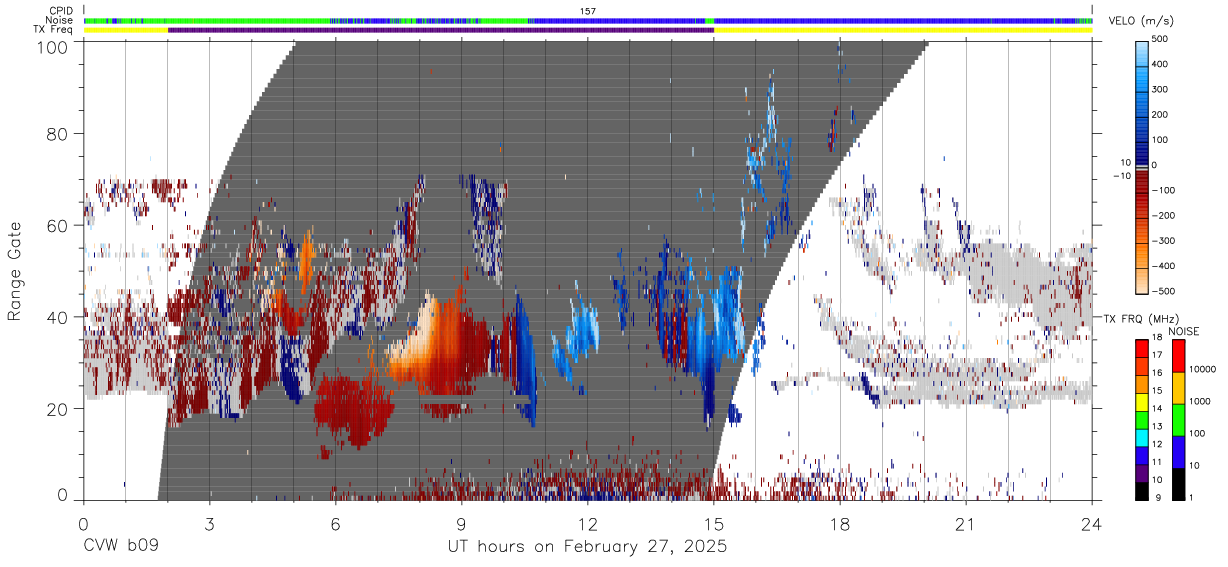Click the CPID value 157
This screenshot has height=567, width=1228.
[588, 10]
